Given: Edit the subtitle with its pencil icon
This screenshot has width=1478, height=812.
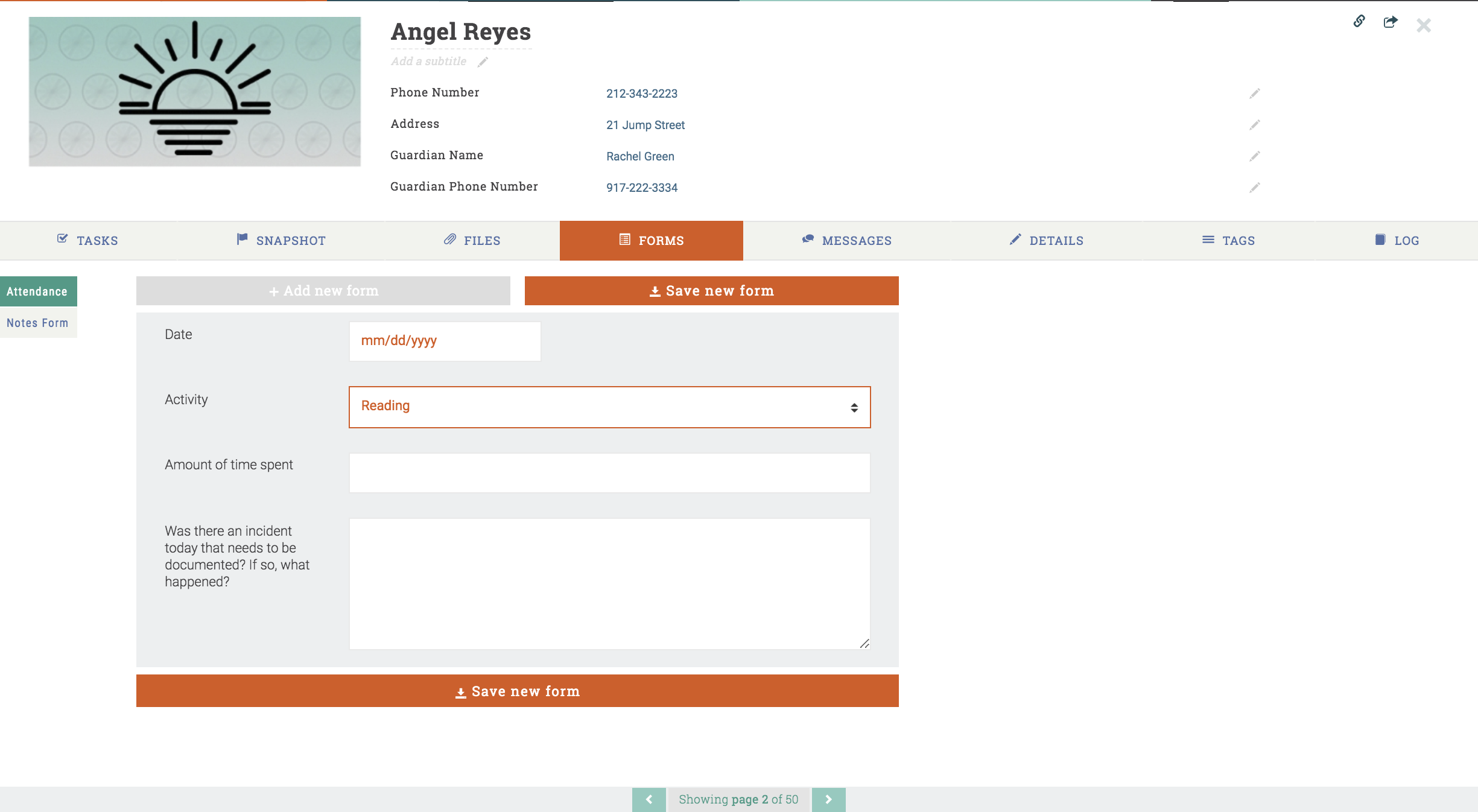Looking at the screenshot, I should pos(483,62).
